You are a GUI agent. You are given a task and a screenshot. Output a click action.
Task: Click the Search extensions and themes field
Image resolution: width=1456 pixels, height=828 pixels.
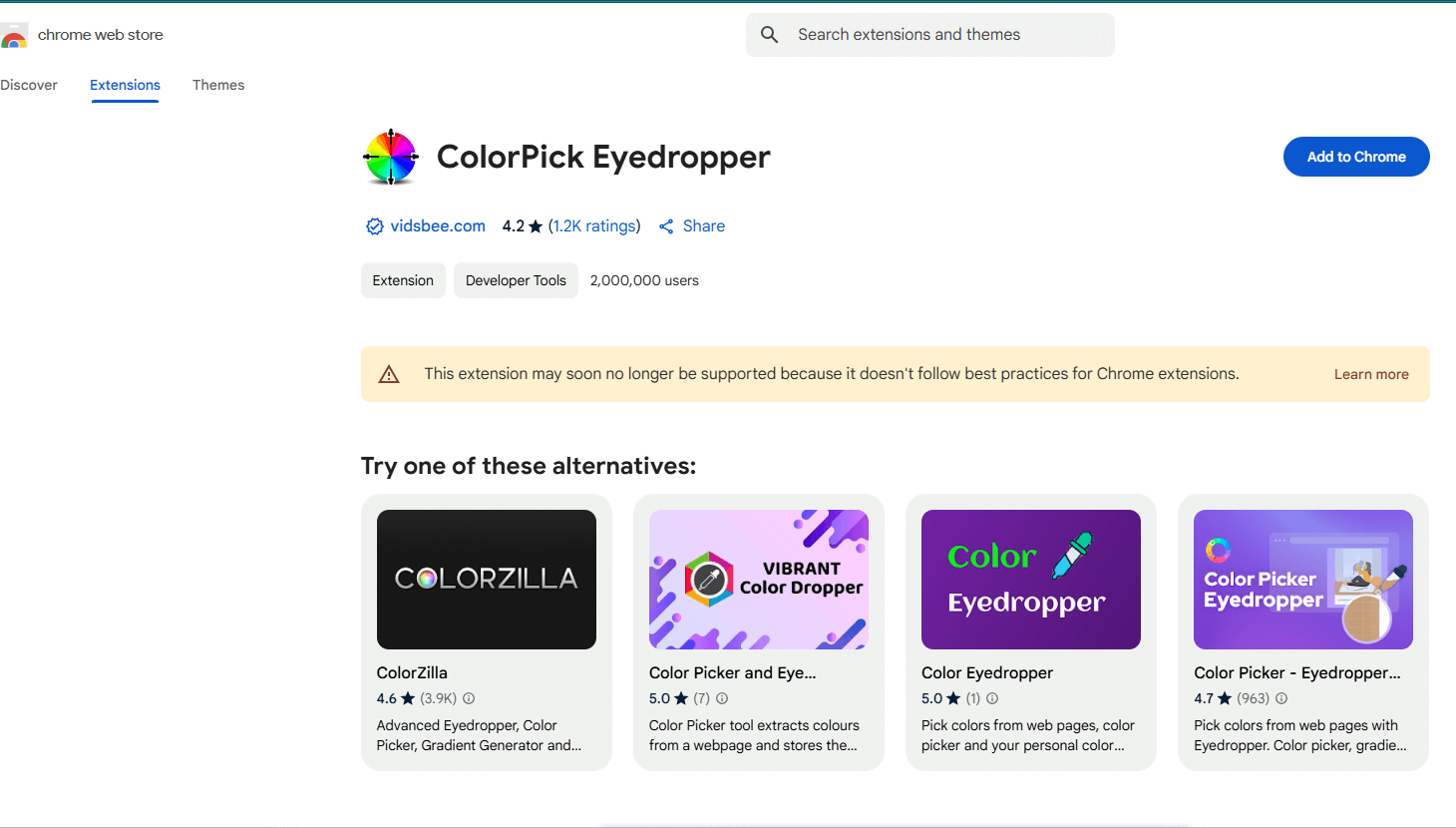[929, 34]
